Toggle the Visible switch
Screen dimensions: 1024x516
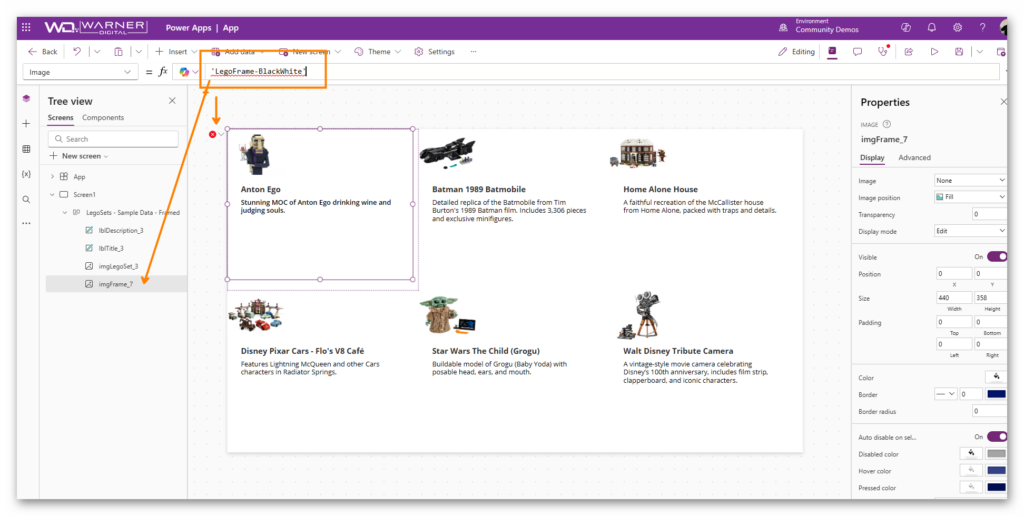[997, 257]
